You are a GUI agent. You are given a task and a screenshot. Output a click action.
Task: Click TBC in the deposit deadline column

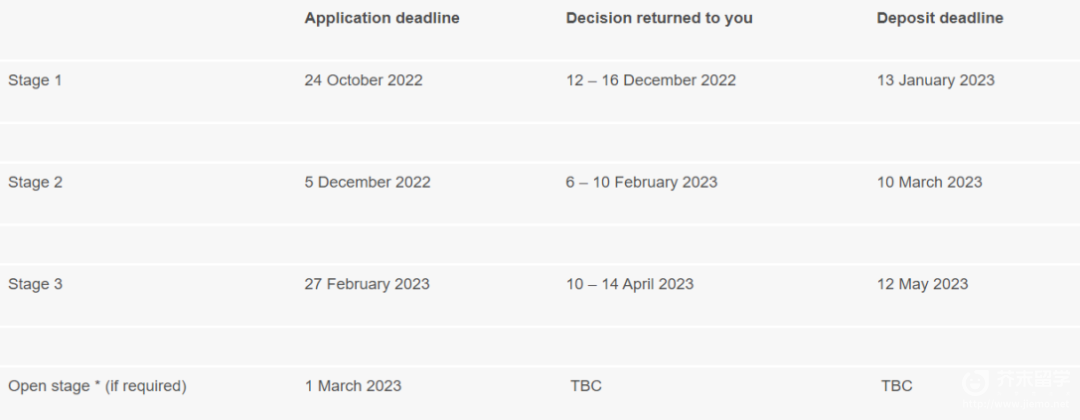click(897, 386)
